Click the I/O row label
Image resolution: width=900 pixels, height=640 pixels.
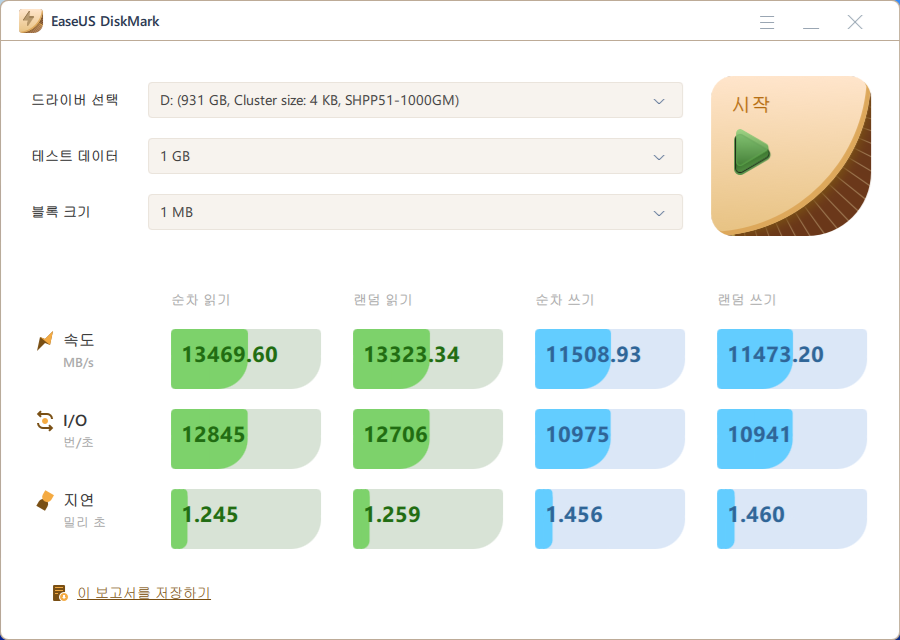pyautogui.click(x=75, y=421)
